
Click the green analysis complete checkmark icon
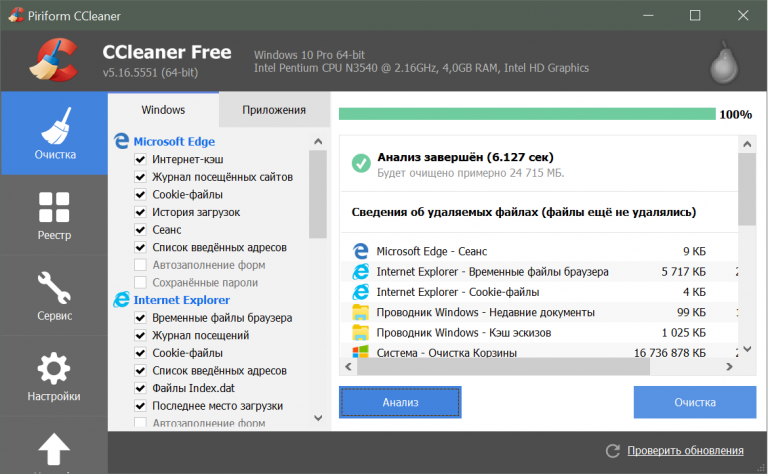click(361, 163)
